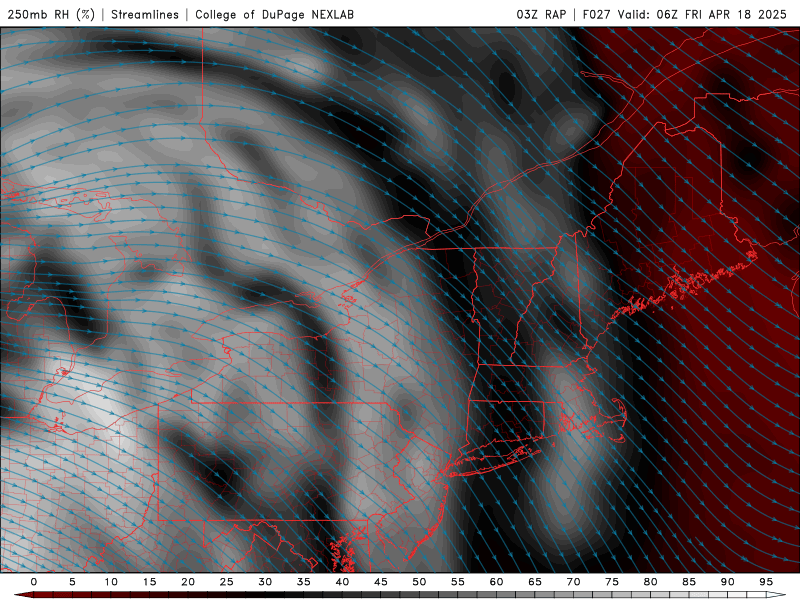Image resolution: width=800 pixels, height=600 pixels.
Task: Click the 40 label on the RH legend
Action: 342,582
